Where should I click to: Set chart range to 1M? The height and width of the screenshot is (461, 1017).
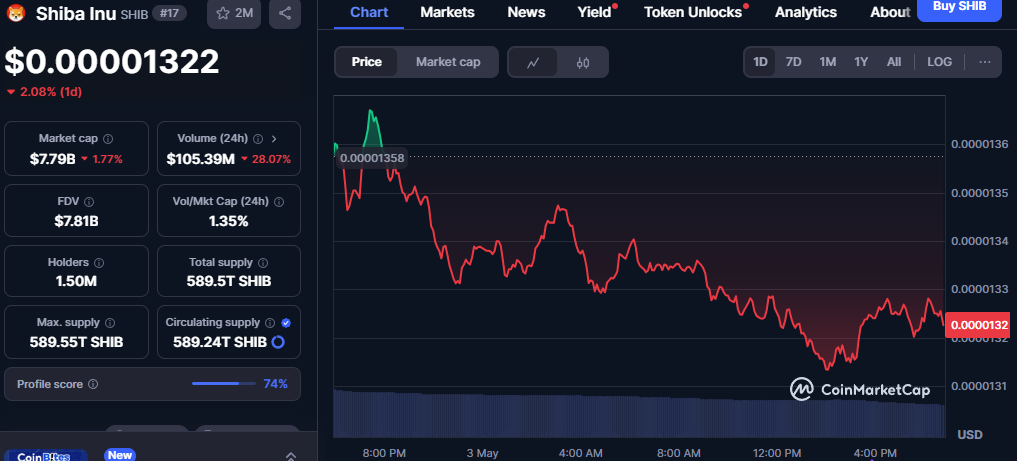pos(828,62)
